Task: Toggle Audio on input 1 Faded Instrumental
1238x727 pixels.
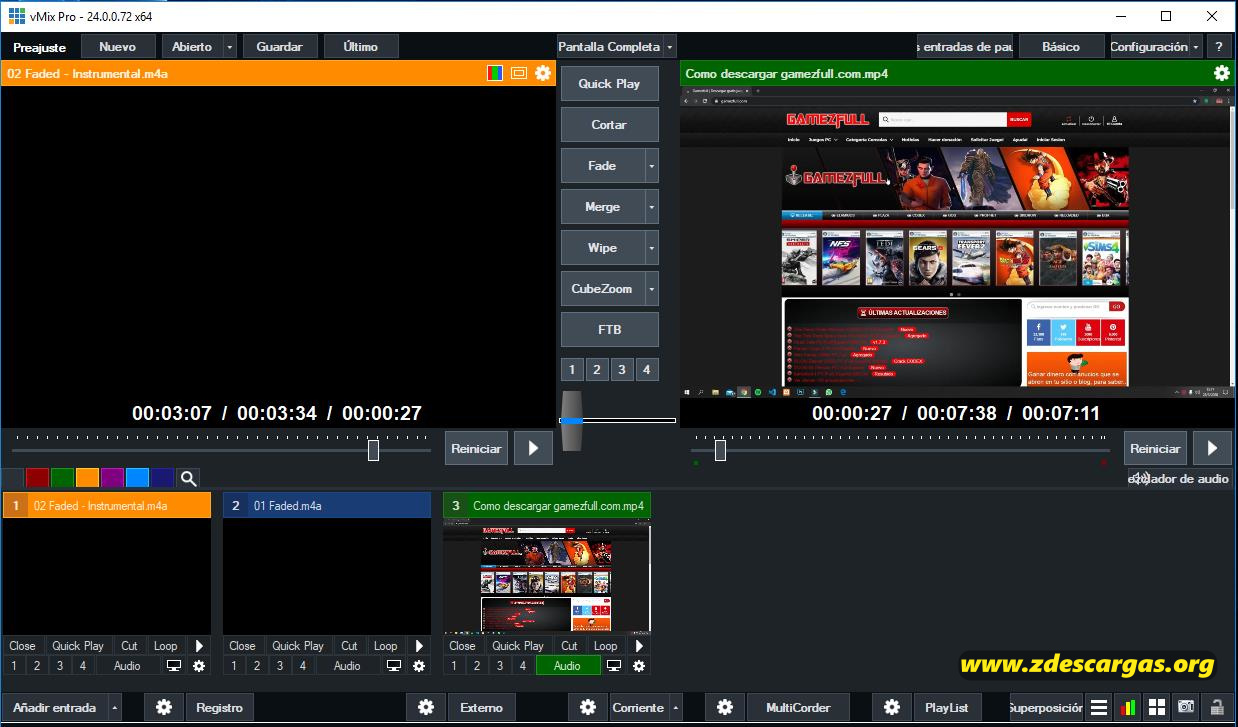Action: [x=127, y=665]
